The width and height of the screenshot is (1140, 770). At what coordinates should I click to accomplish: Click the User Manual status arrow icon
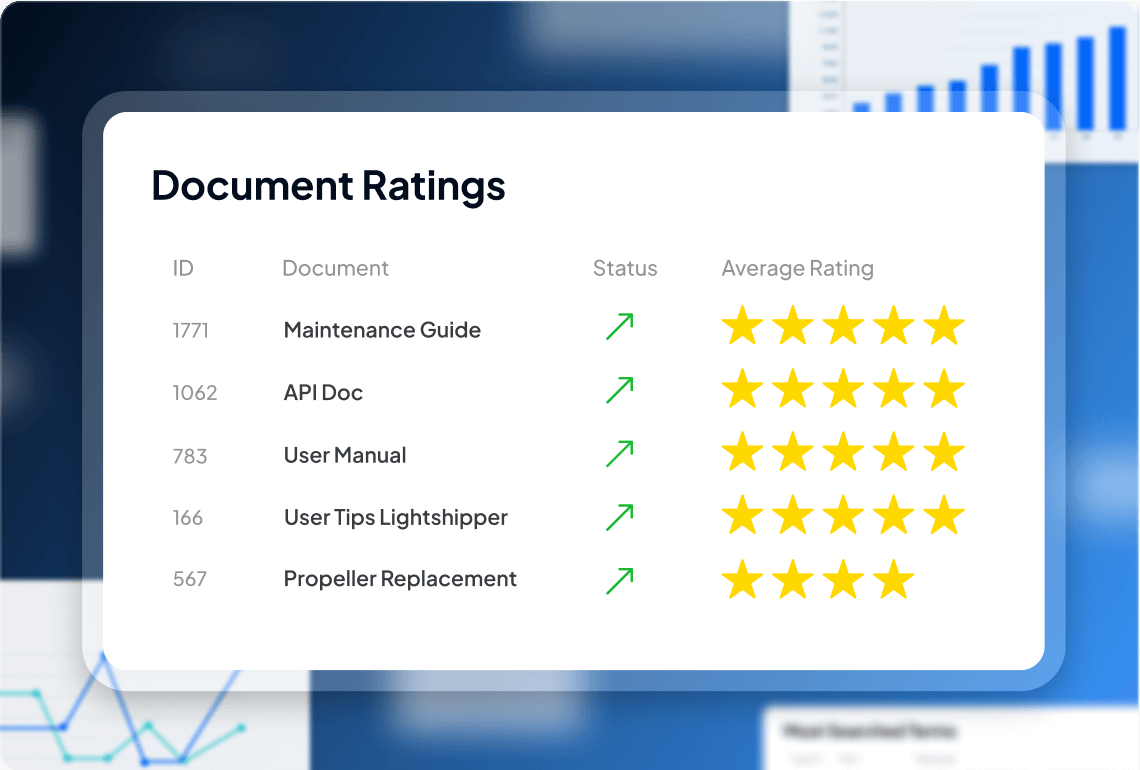(x=620, y=453)
